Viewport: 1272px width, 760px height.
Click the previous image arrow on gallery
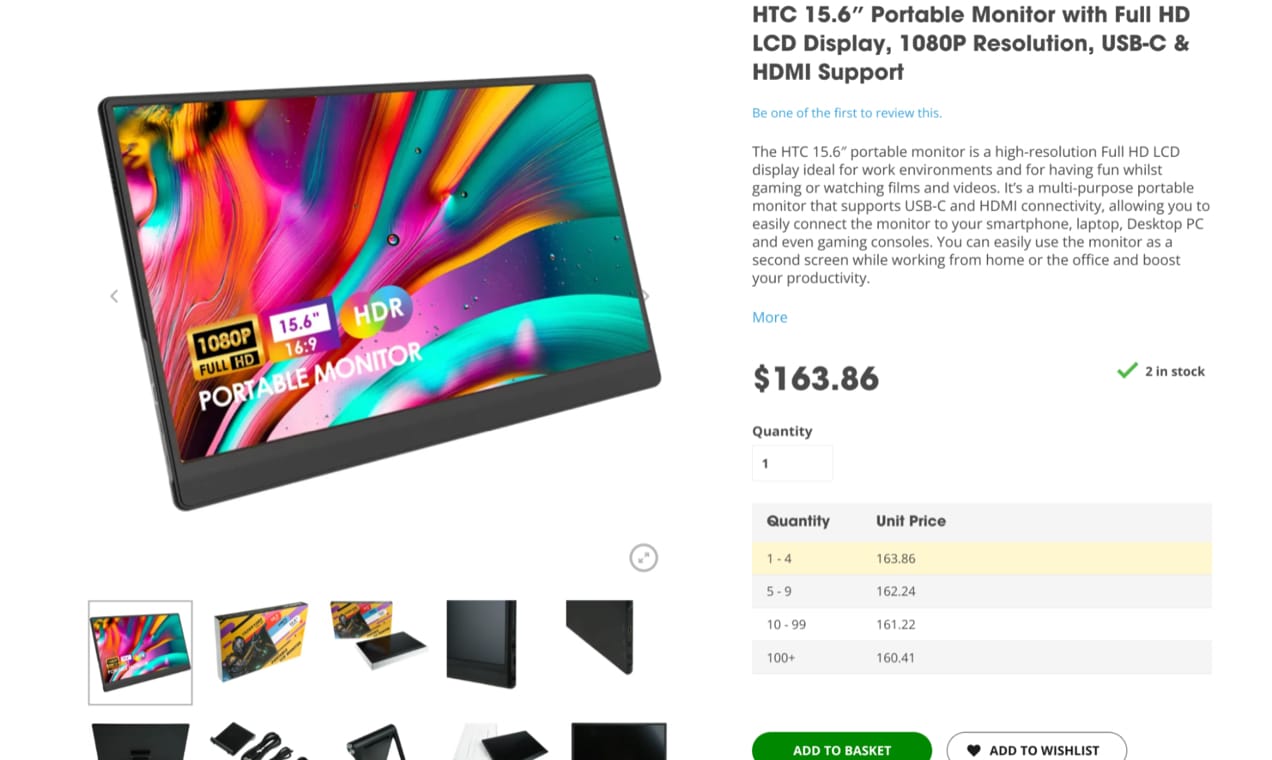tap(114, 296)
